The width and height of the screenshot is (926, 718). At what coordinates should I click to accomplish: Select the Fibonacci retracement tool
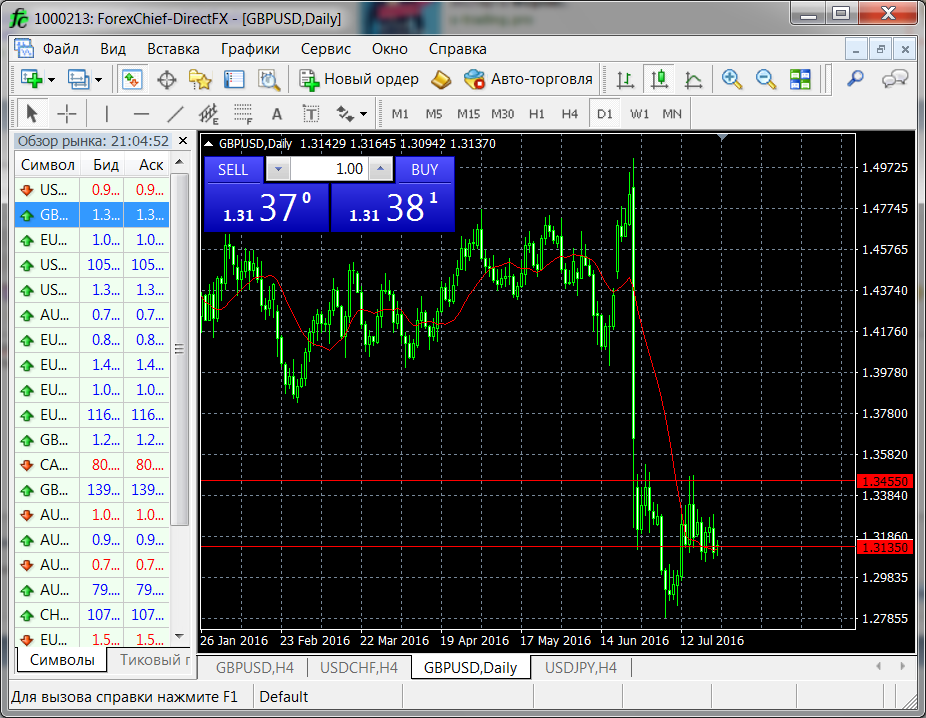243,113
